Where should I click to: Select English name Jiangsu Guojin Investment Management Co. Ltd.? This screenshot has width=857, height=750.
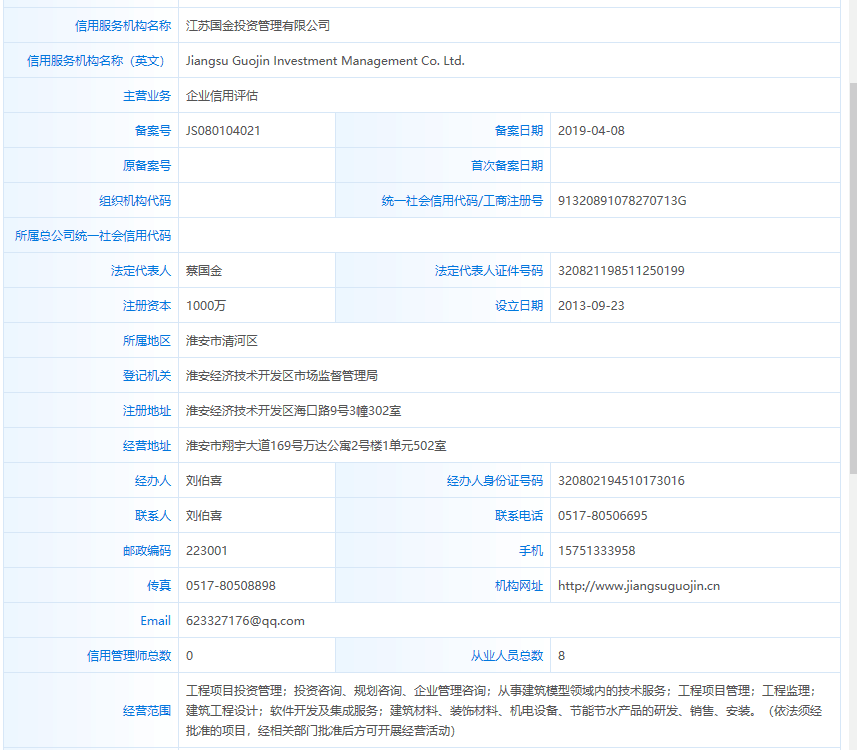[325, 61]
